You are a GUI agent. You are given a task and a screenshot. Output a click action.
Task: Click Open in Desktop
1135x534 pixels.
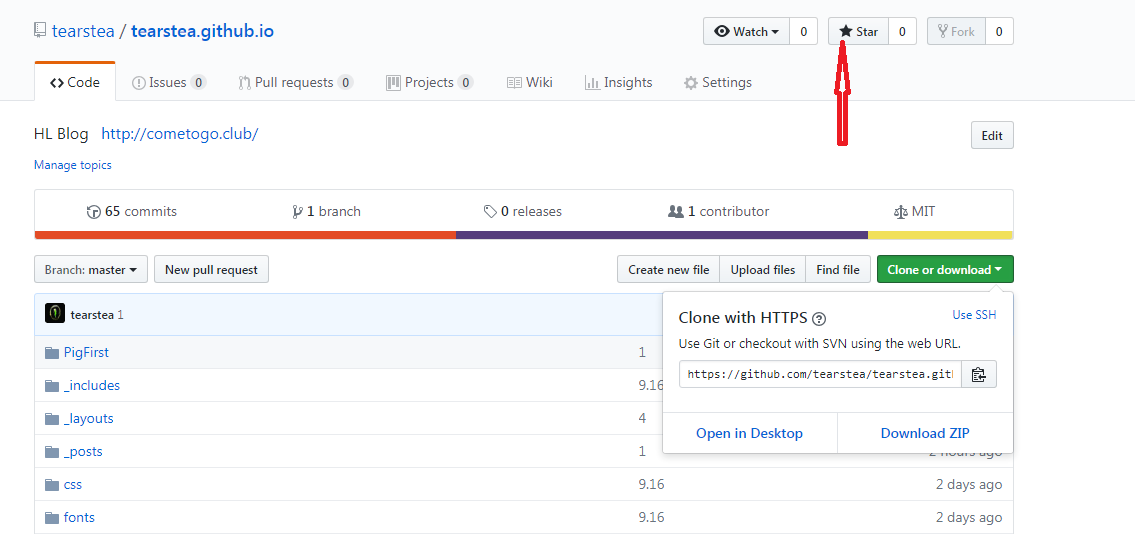(749, 433)
